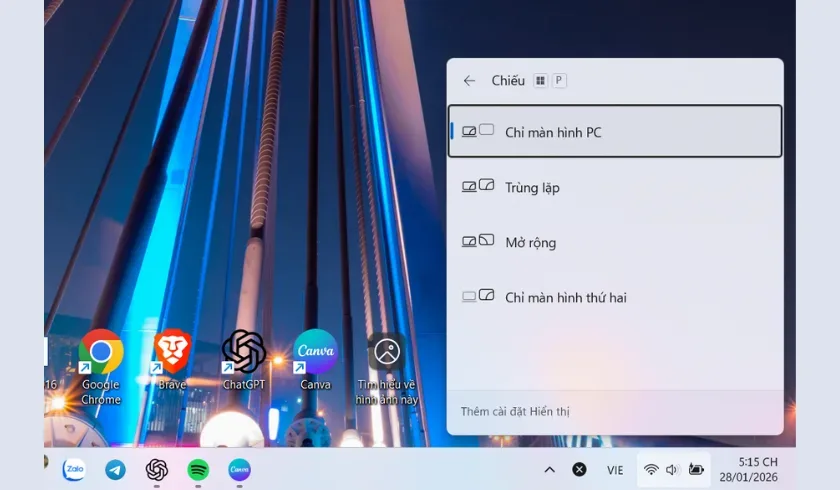The width and height of the screenshot is (840, 490).
Task: Open the Canva desktop shortcut
Action: [316, 360]
